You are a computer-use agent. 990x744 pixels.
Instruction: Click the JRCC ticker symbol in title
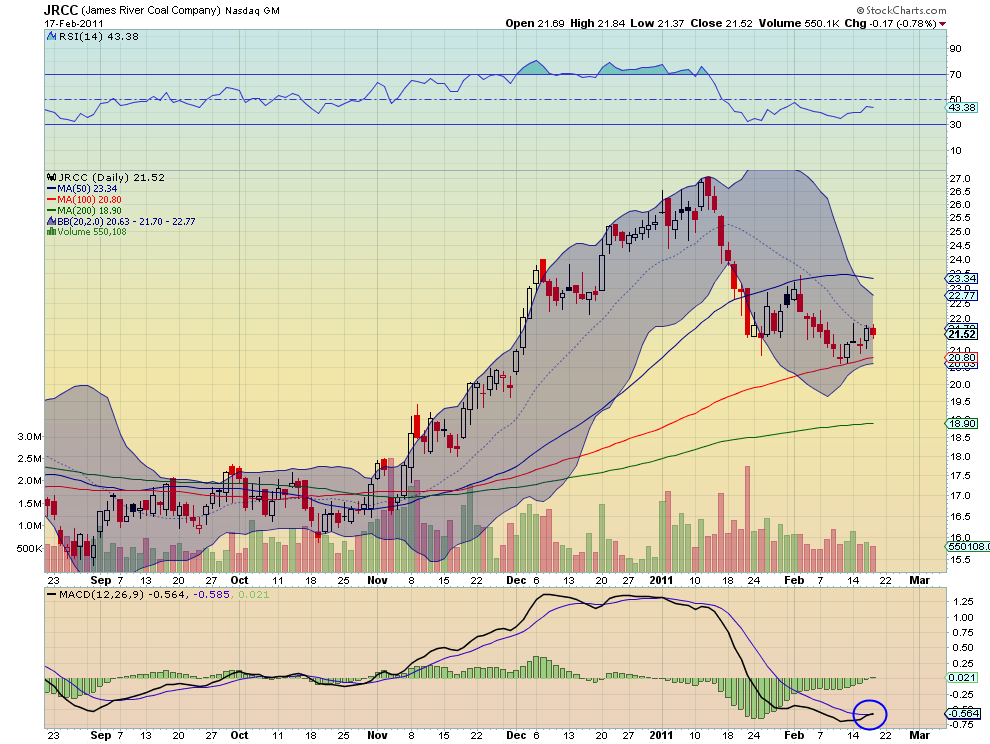(x=61, y=10)
